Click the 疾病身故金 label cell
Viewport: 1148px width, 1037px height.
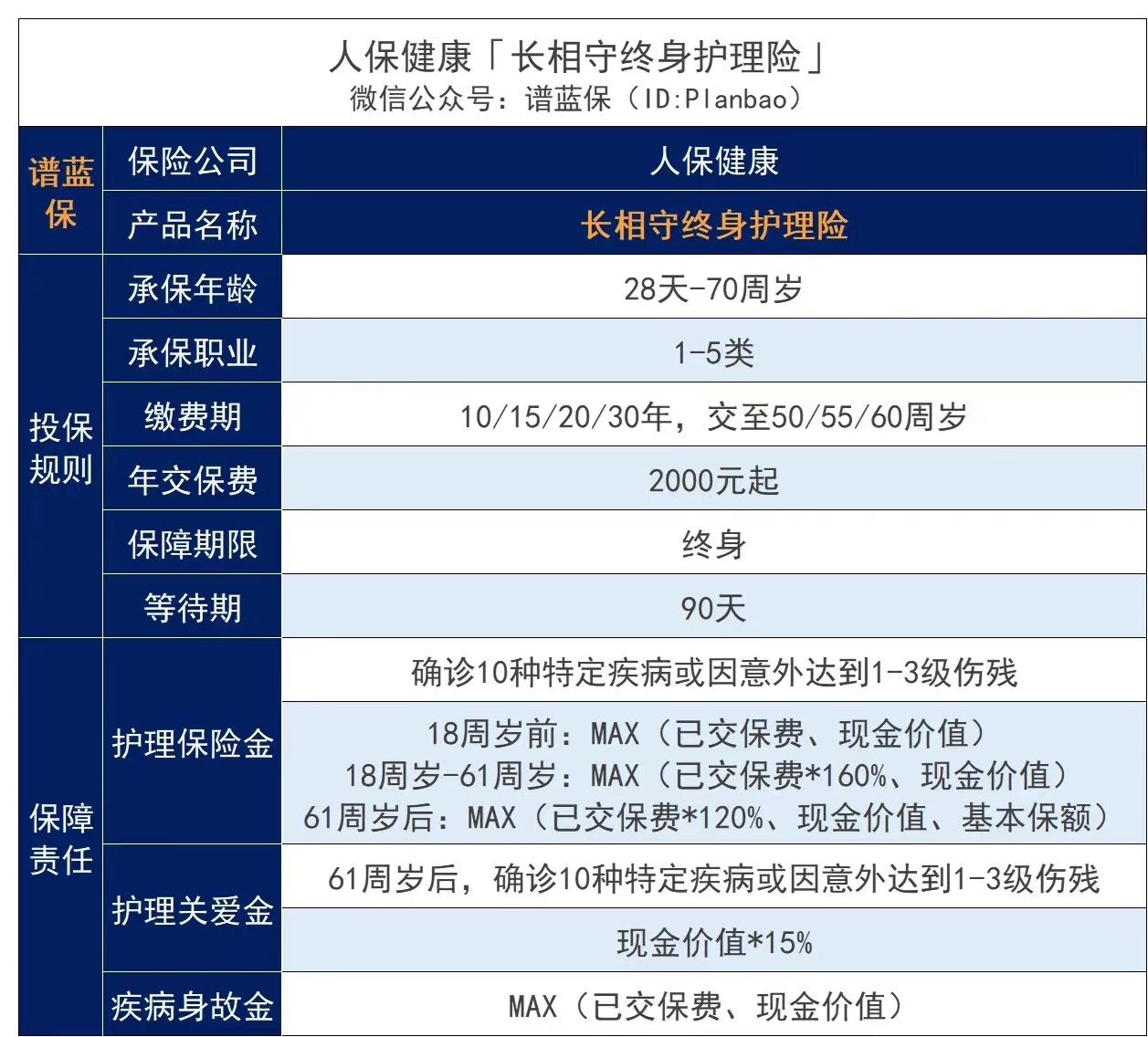coord(193,1004)
